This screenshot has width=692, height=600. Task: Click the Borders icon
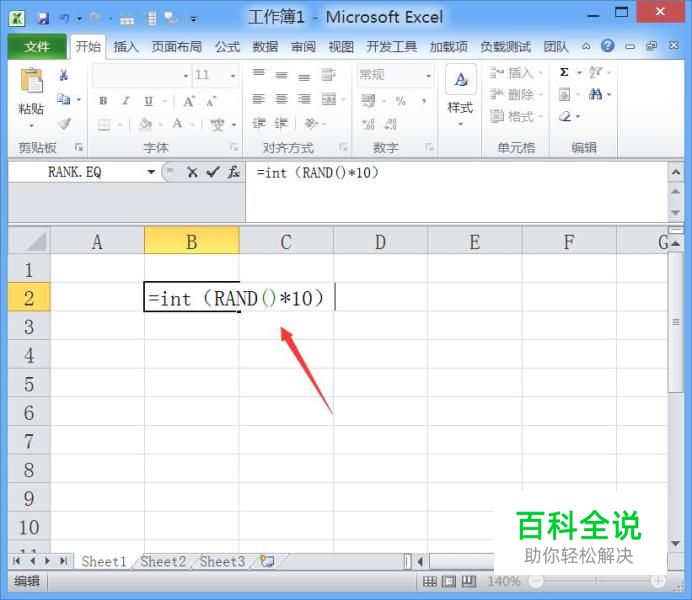tap(104, 125)
